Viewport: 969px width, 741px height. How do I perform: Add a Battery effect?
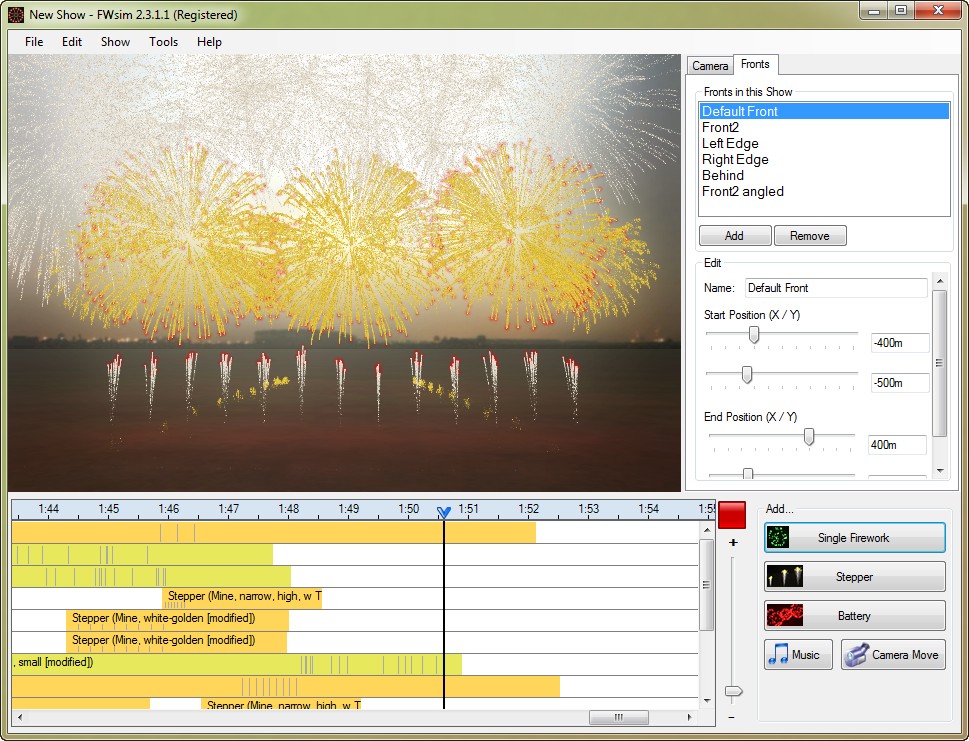click(854, 615)
